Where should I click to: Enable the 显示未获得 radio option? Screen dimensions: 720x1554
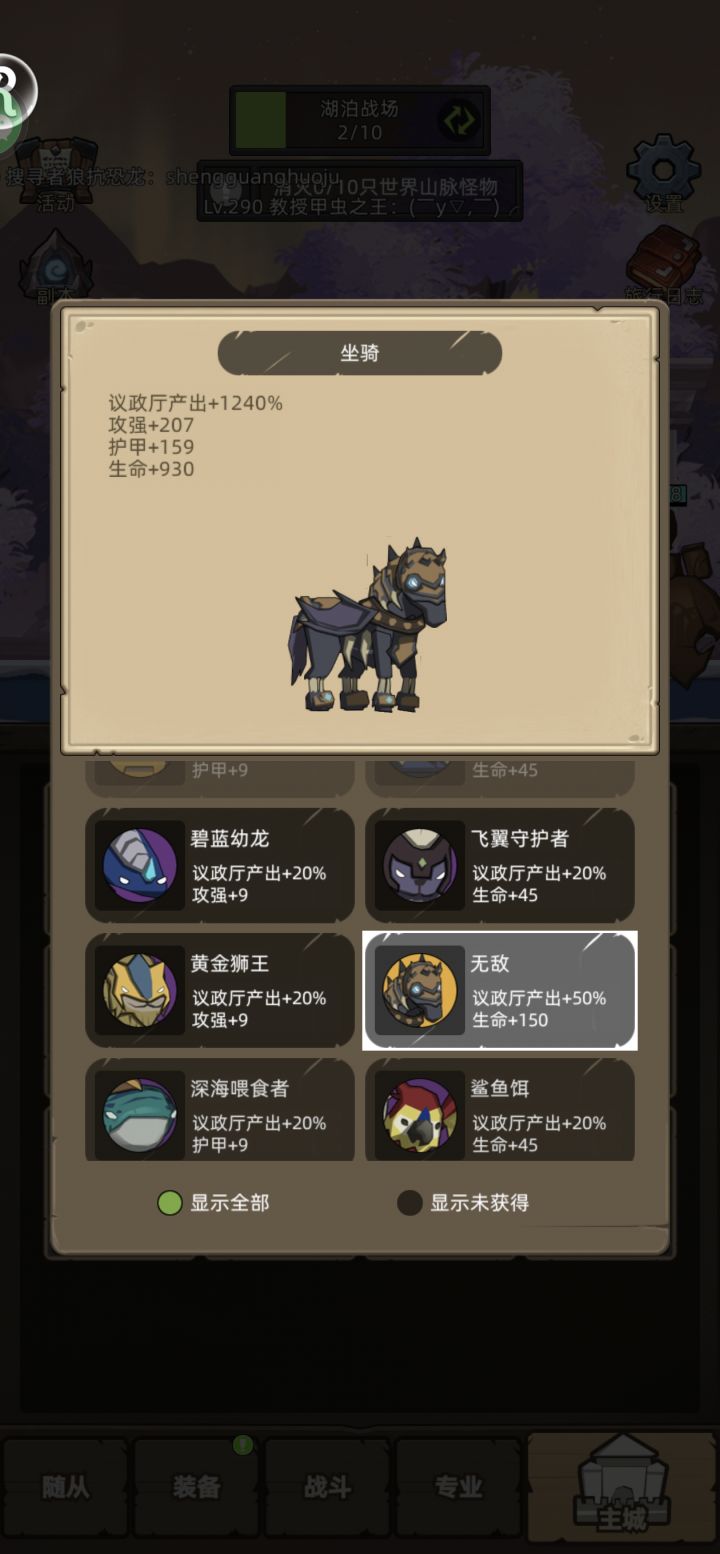[x=409, y=1202]
